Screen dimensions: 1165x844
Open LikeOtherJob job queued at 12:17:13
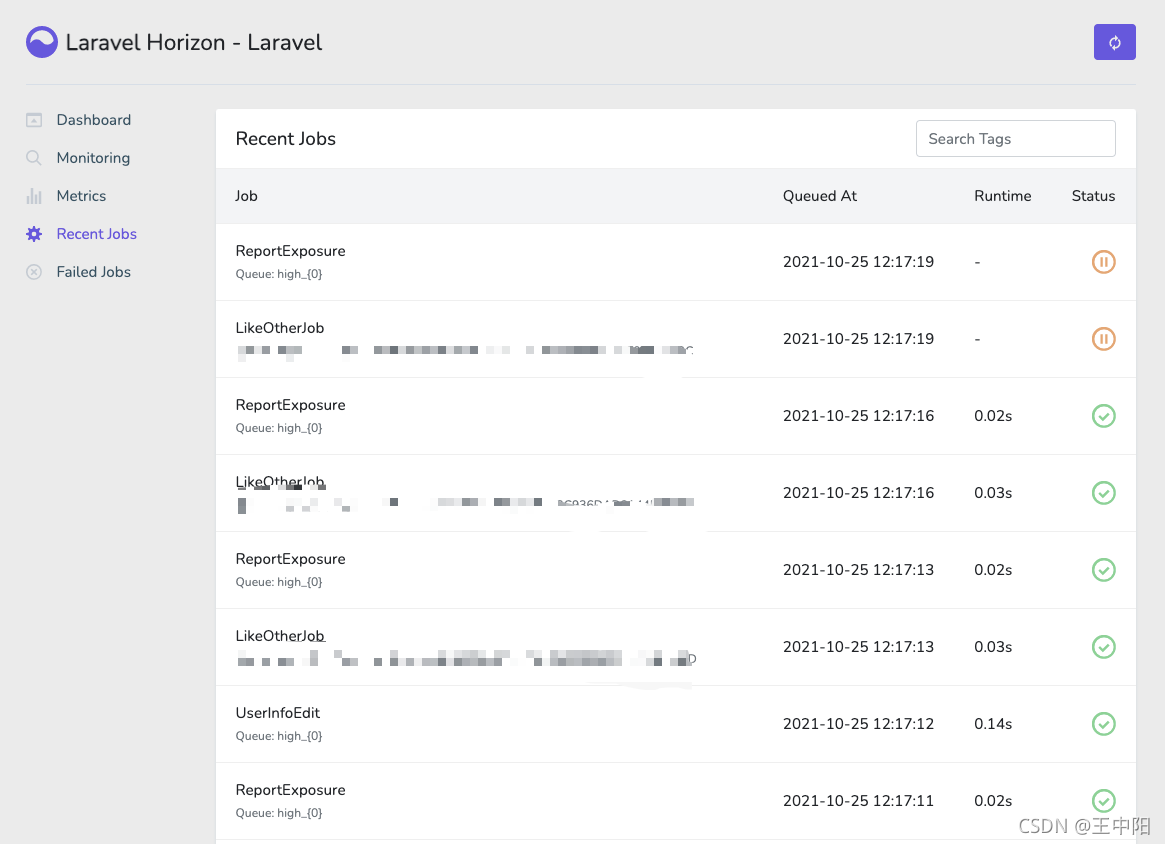[280, 636]
